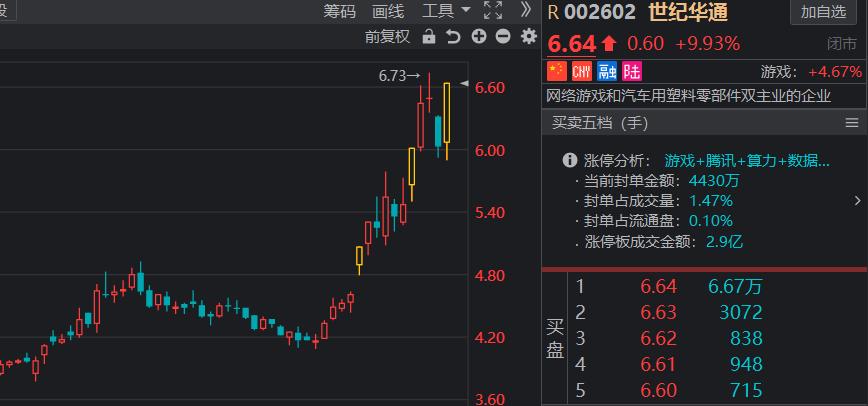Click the stock name 世纪华通
Image resolution: width=868 pixels, height=406 pixels.
(x=689, y=12)
